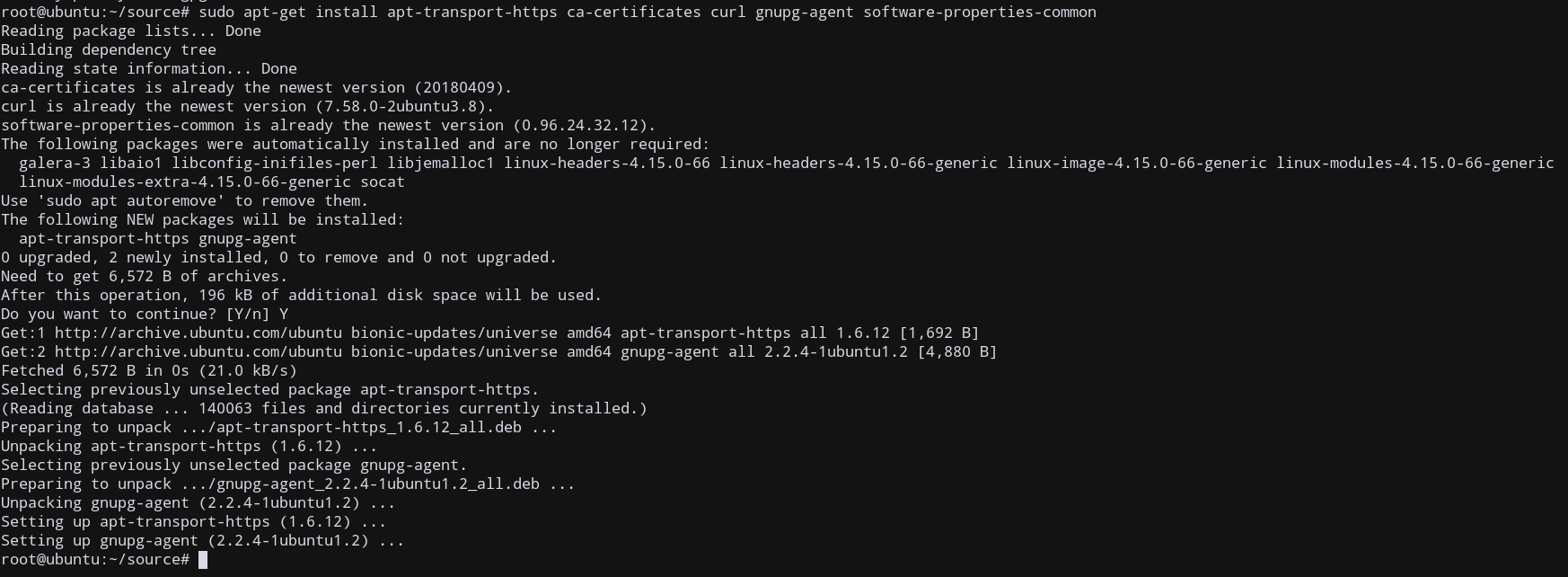Click the 'sudo apt autoremove' hint text
1568x577 pixels.
[x=131, y=200]
